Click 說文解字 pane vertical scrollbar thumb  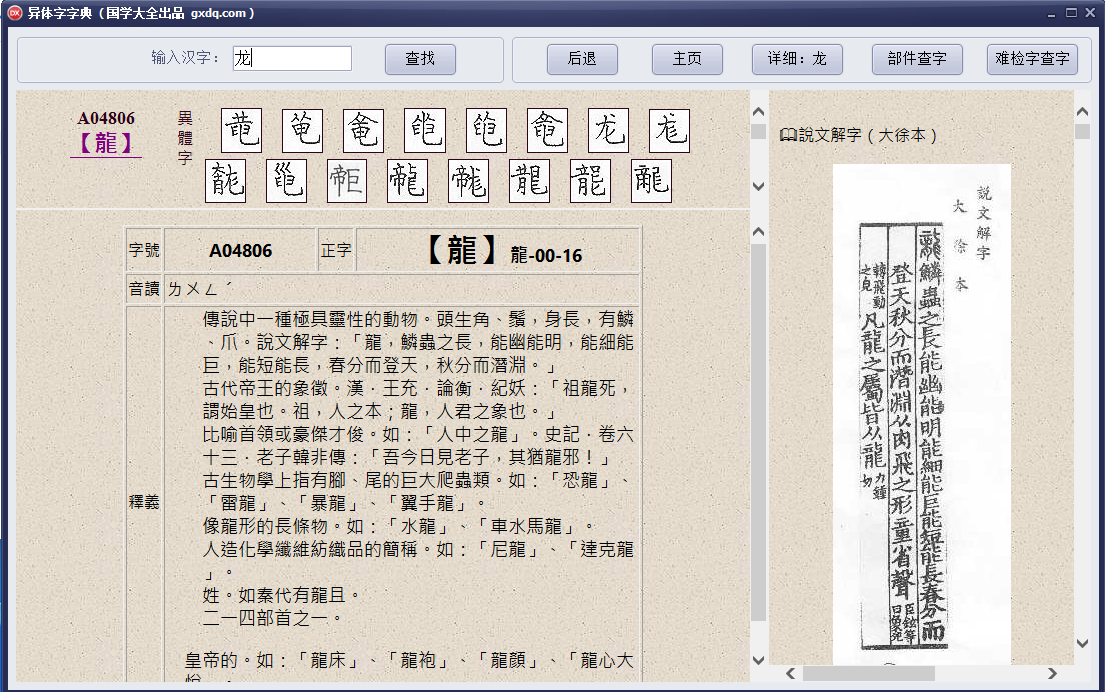(x=1082, y=132)
